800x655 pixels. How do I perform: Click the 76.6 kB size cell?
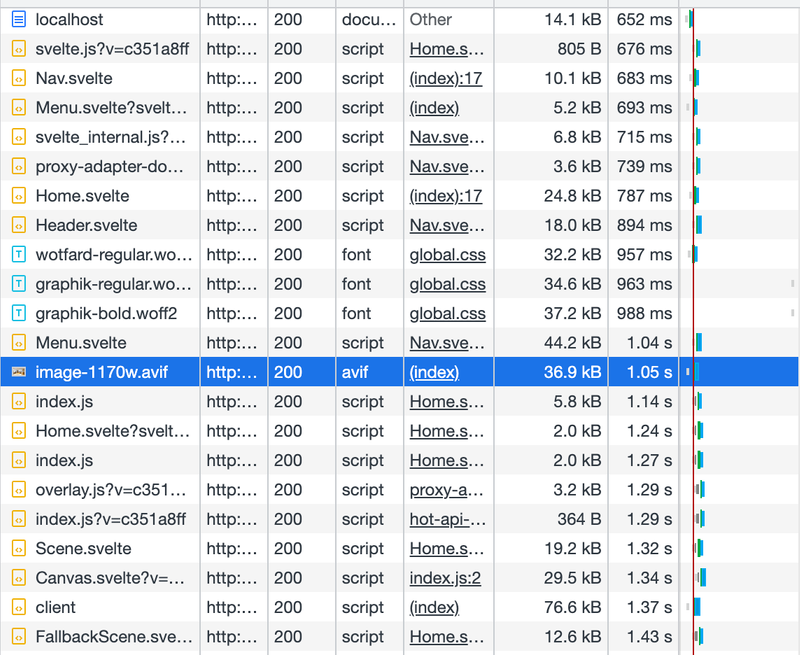tap(551, 607)
